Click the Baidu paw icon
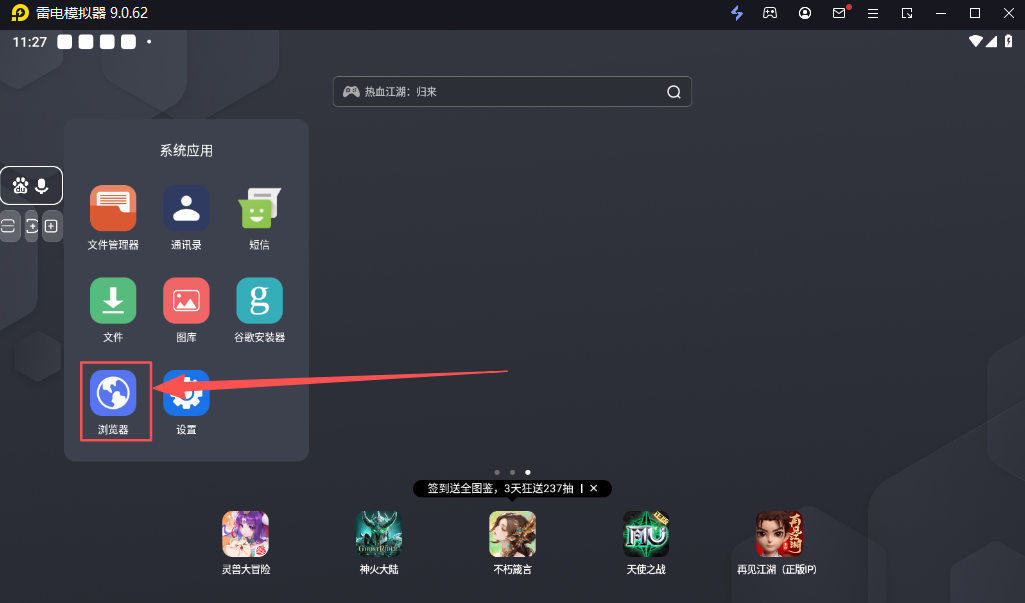The width and height of the screenshot is (1025, 603). (x=21, y=186)
